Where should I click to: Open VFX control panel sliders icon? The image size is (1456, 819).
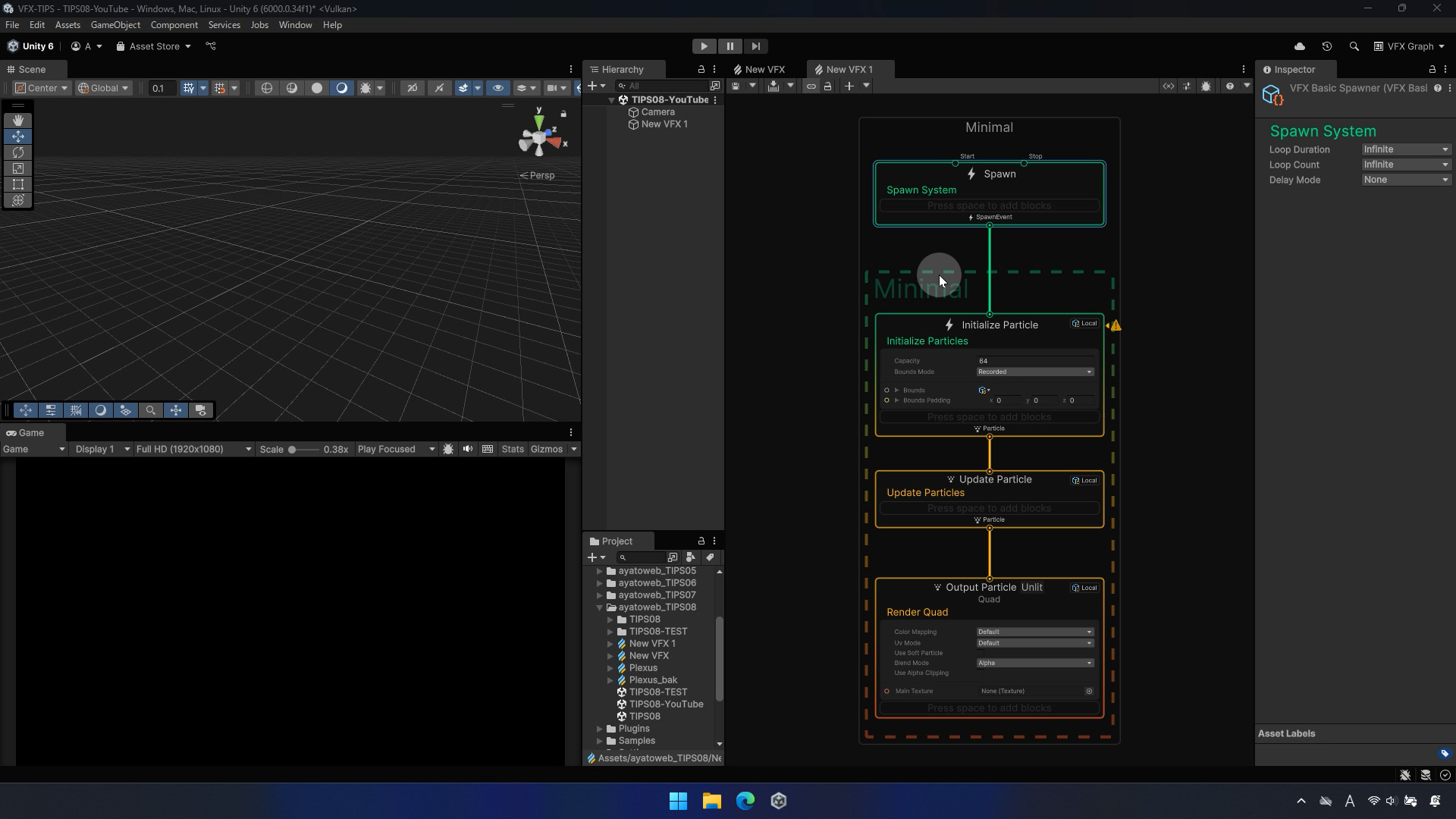pyautogui.click(x=1187, y=86)
